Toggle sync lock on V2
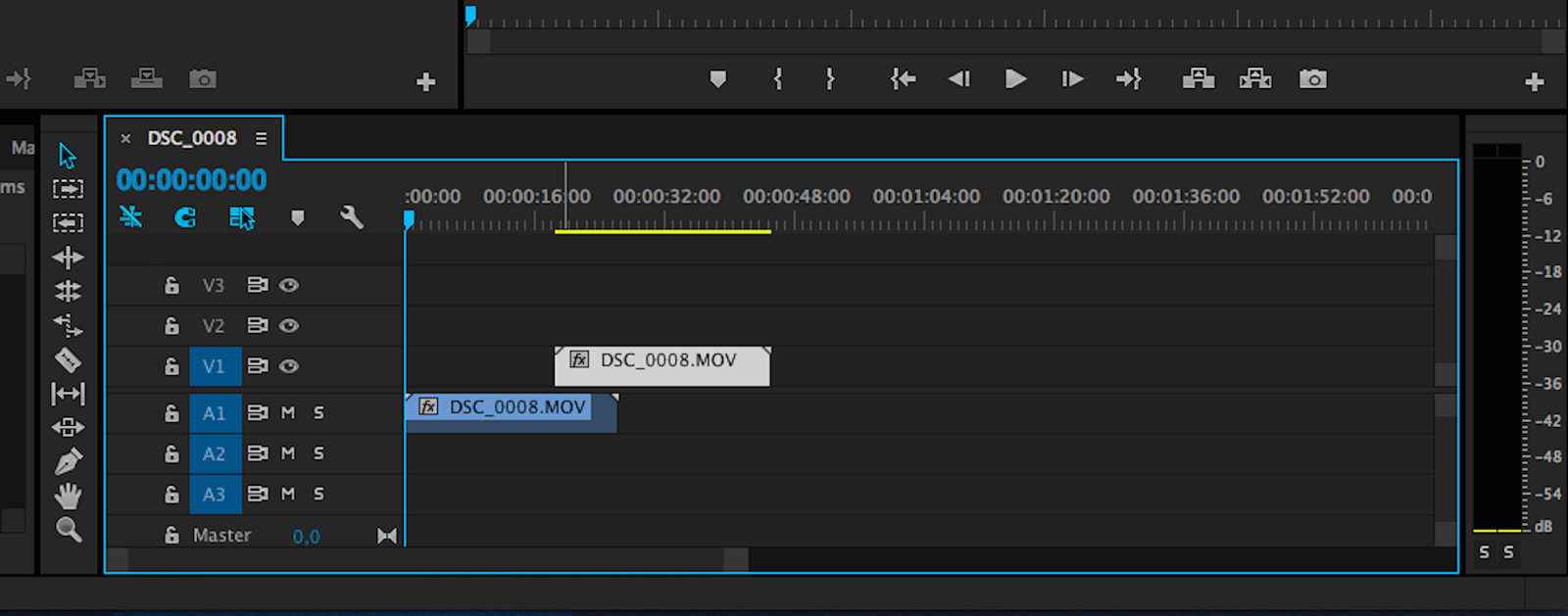The height and width of the screenshot is (616, 1568). (x=257, y=325)
